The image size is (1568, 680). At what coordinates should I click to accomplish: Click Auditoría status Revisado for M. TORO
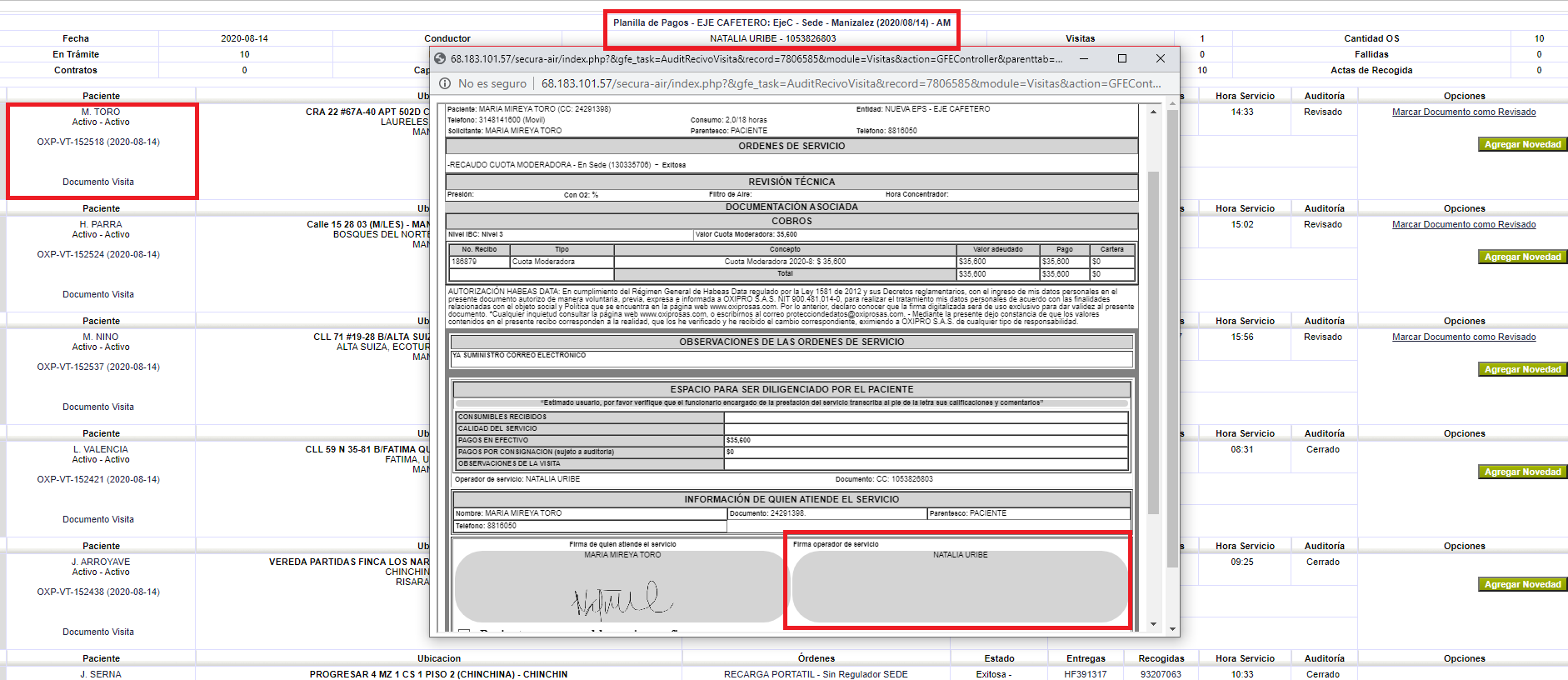click(1323, 112)
